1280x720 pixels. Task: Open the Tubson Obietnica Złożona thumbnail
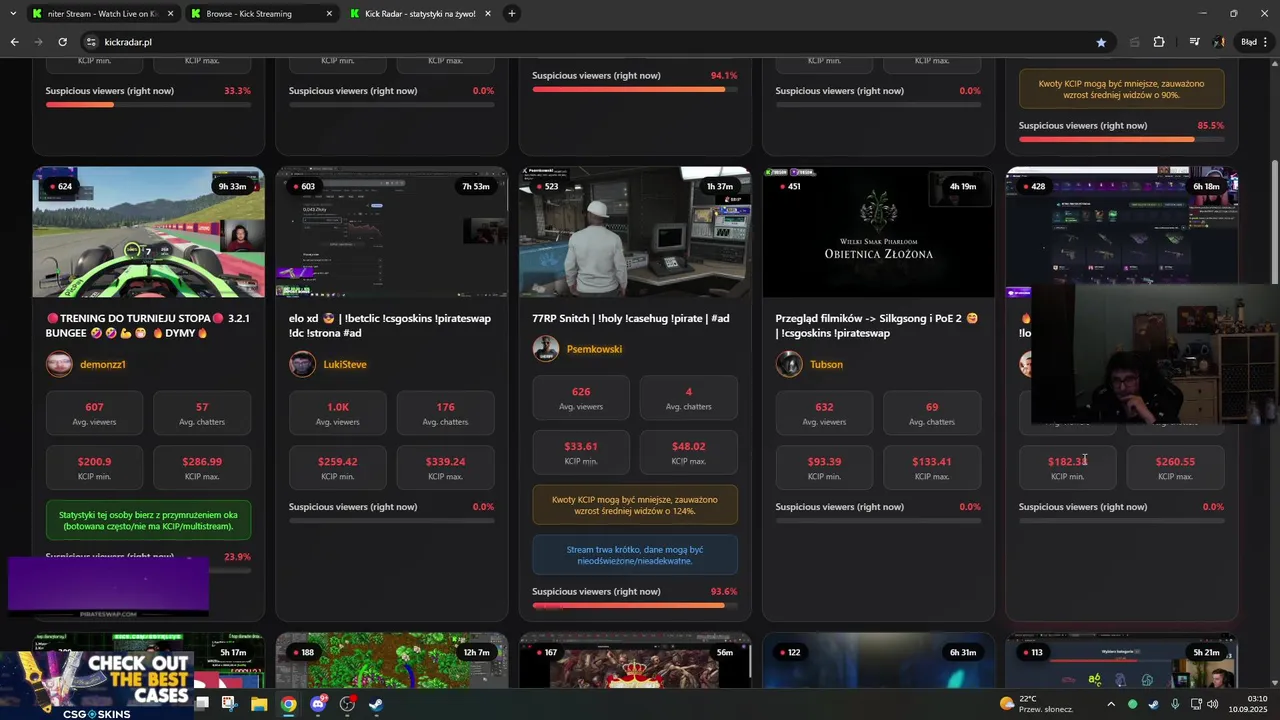(878, 232)
